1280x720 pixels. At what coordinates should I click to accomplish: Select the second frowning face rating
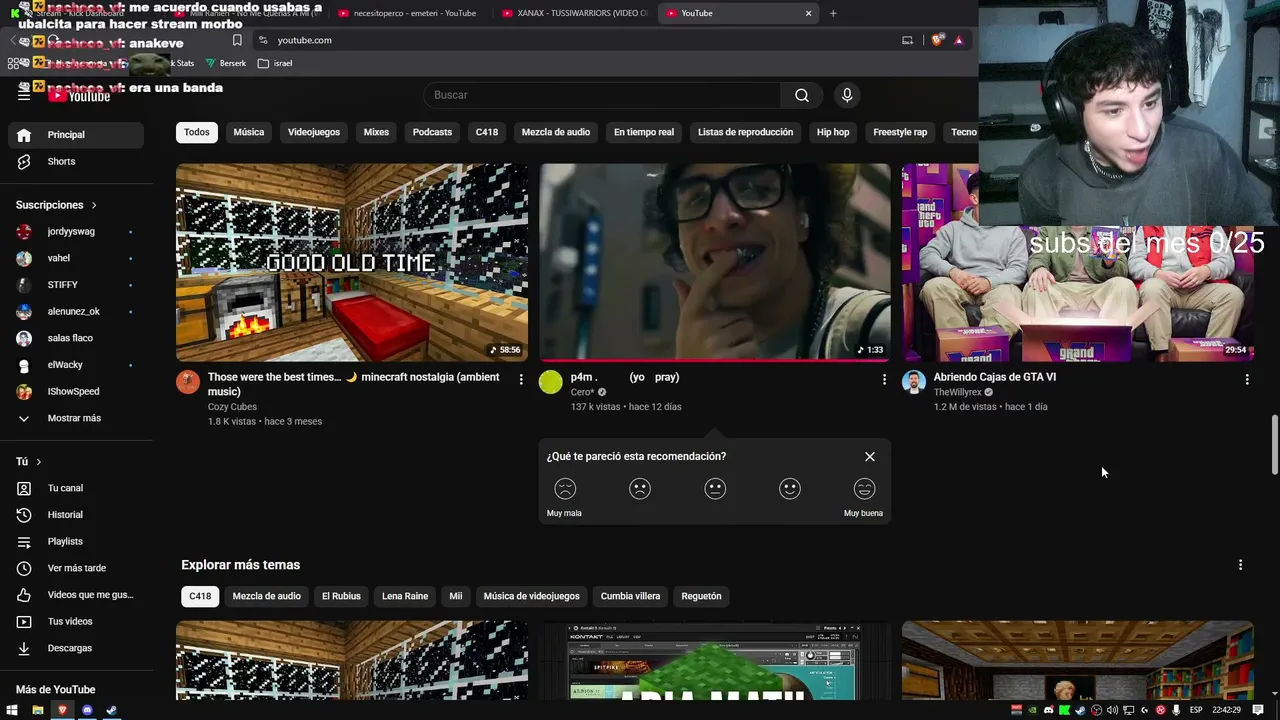[640, 489]
